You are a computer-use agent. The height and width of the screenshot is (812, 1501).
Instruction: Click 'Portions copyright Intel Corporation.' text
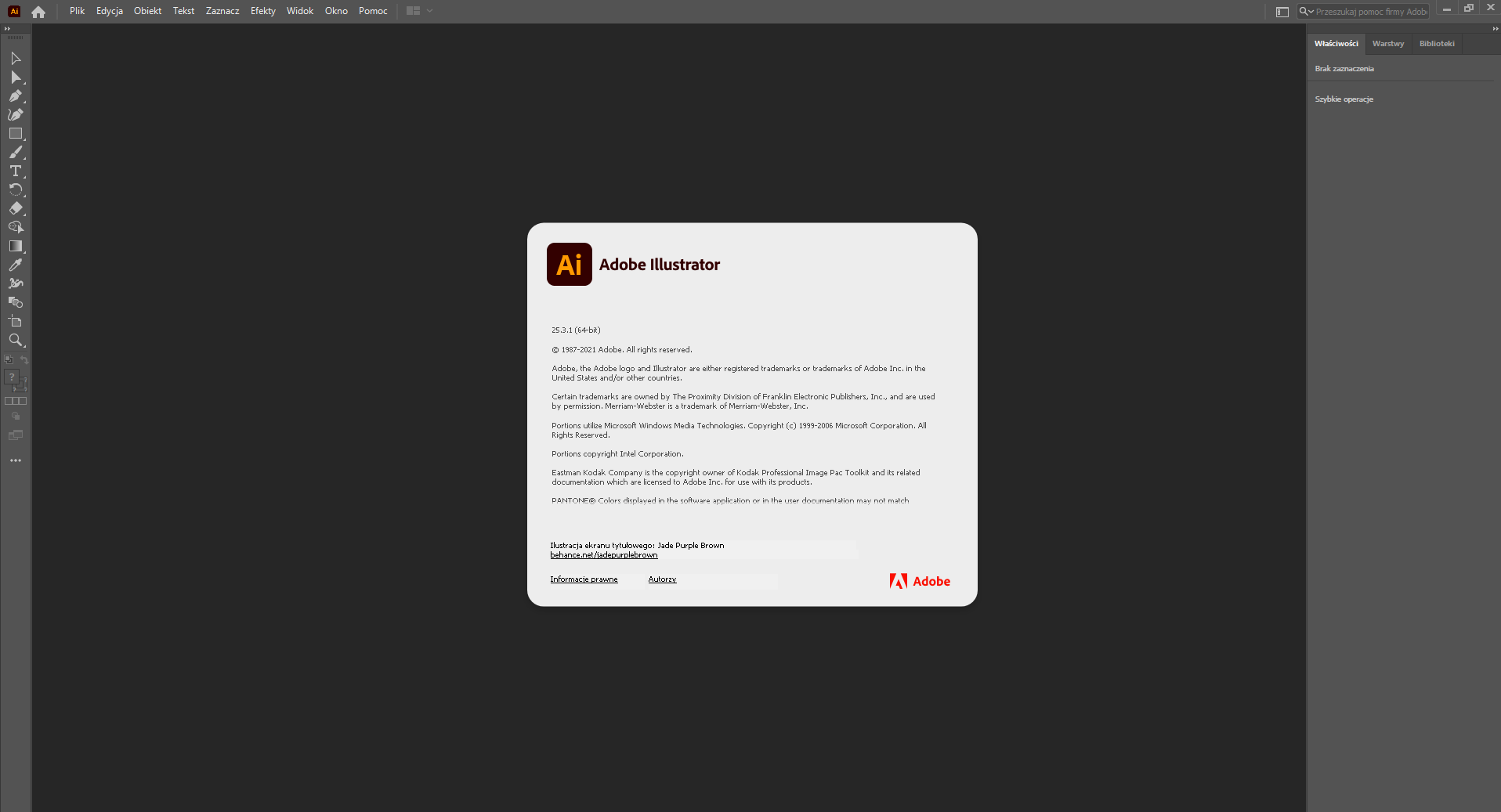click(617, 454)
